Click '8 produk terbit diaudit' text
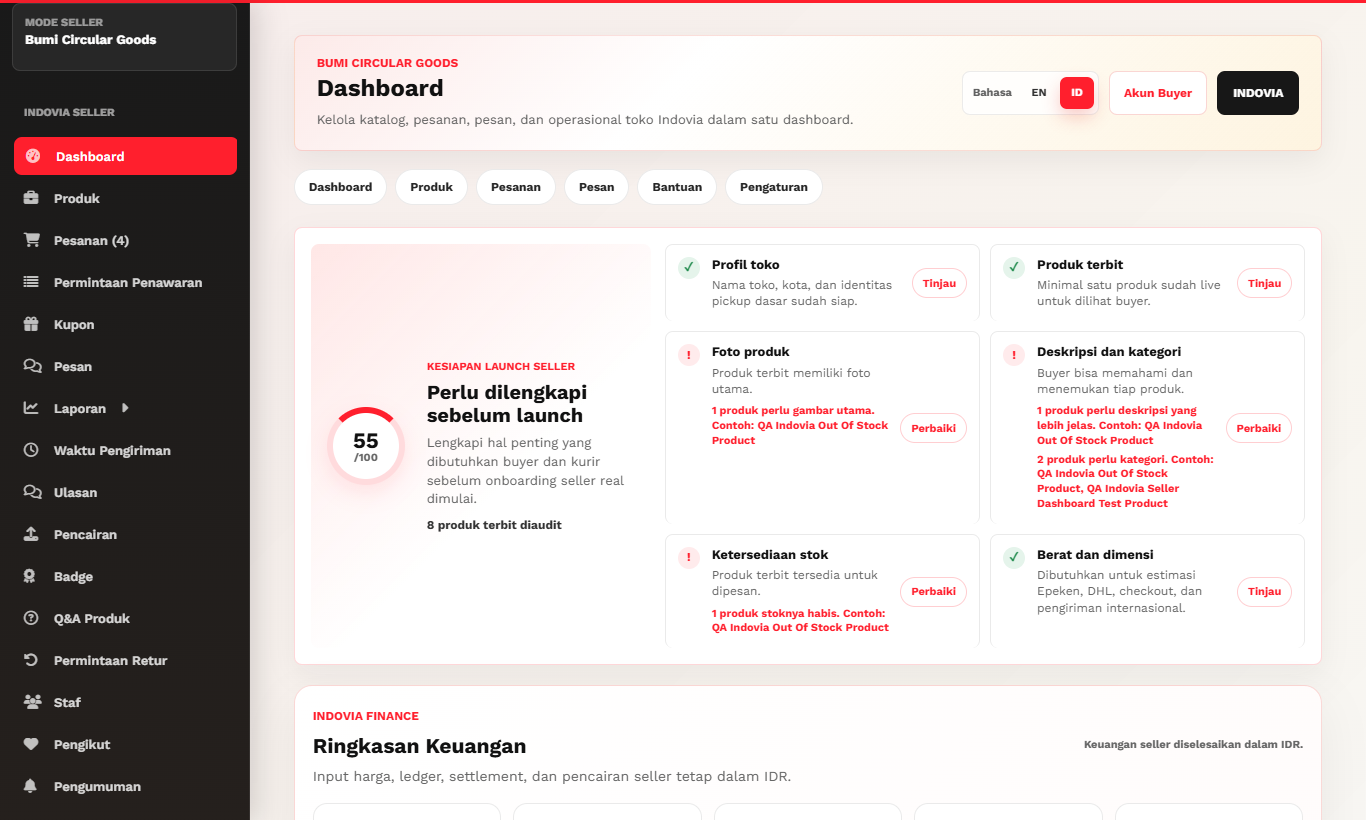1366x820 pixels. click(494, 525)
